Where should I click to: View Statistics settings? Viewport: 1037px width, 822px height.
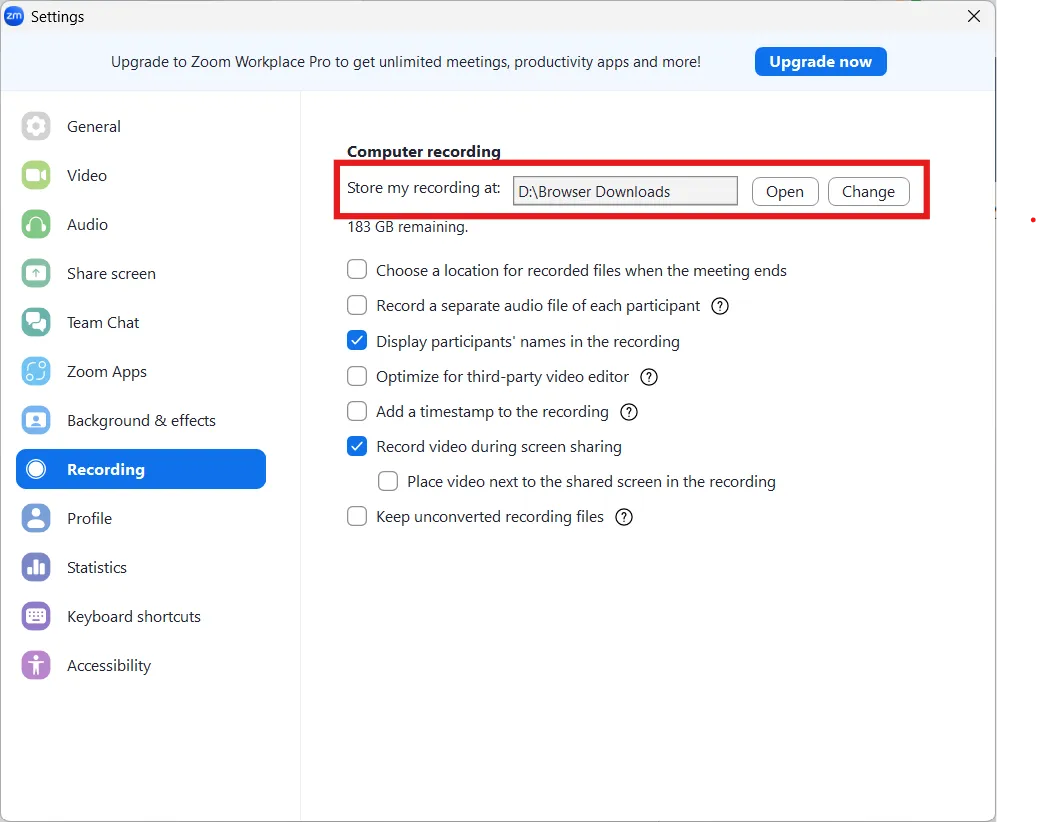[x=97, y=567]
